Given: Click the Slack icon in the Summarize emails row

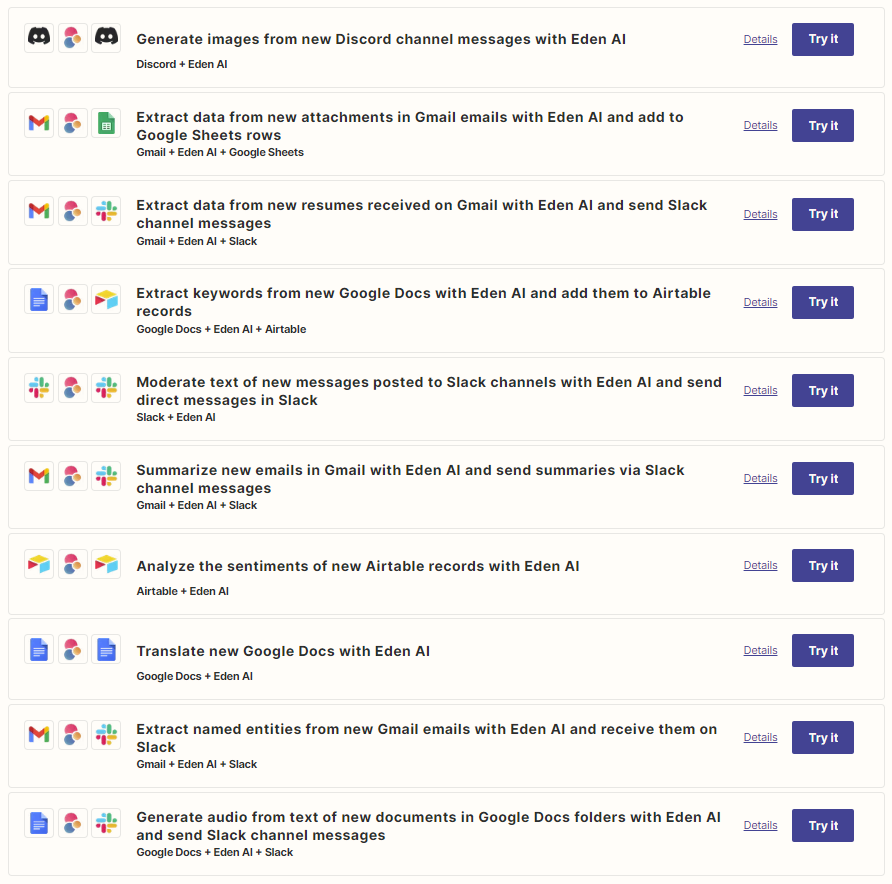Looking at the screenshot, I should (x=106, y=476).
